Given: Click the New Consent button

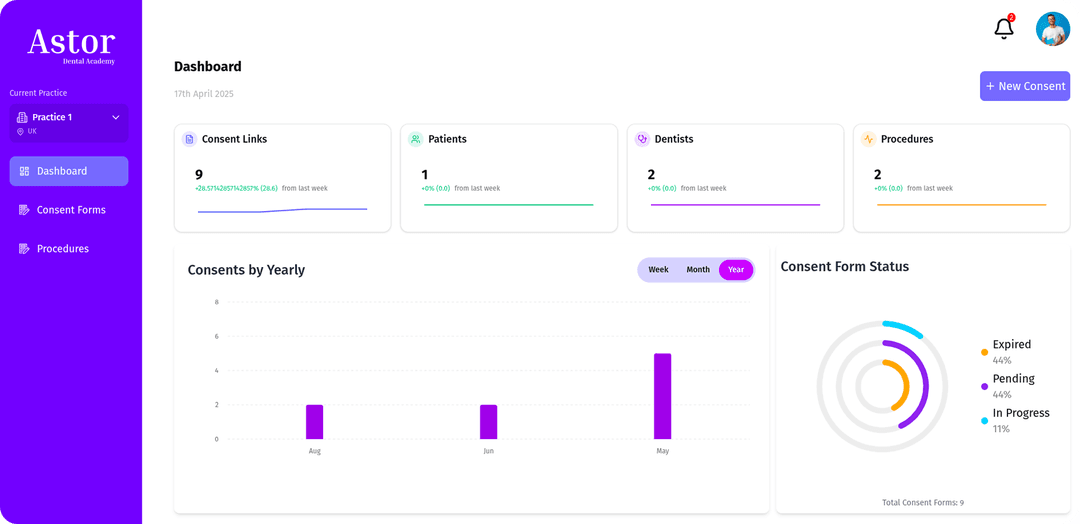Looking at the screenshot, I should 1025,86.
